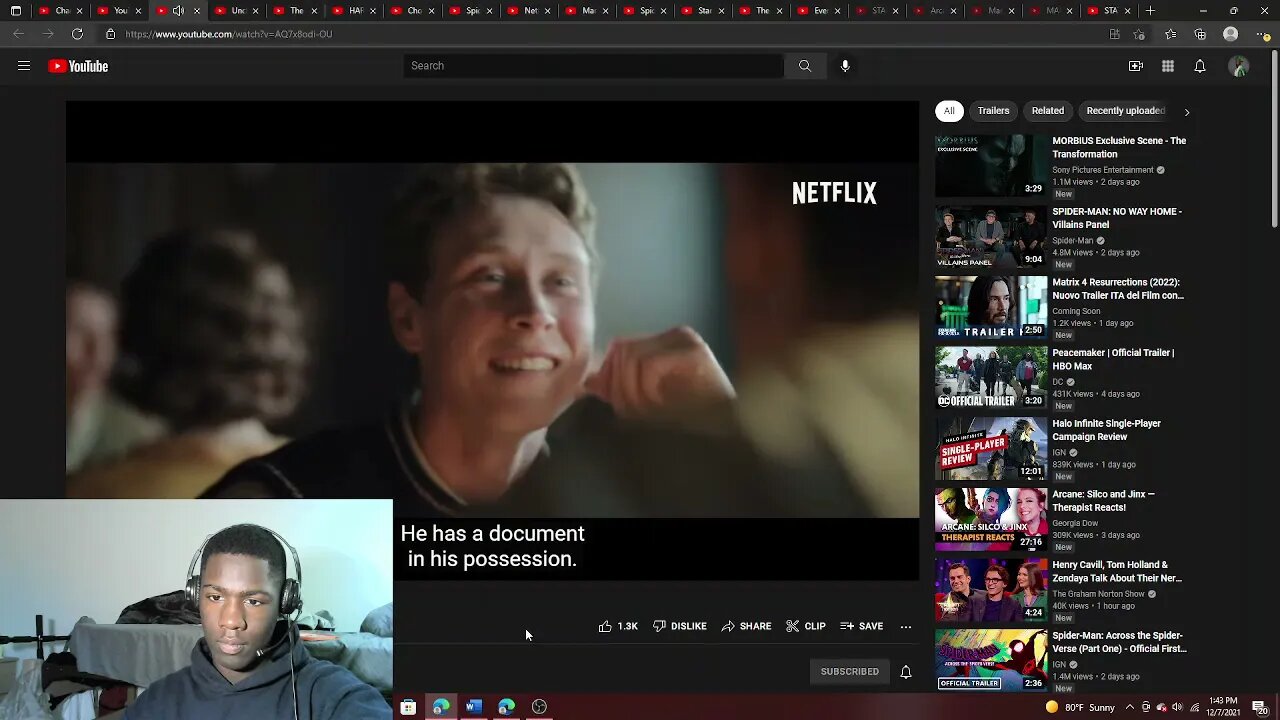Visit Georgia Dow channel name
Image resolution: width=1280 pixels, height=720 pixels.
coord(1075,523)
